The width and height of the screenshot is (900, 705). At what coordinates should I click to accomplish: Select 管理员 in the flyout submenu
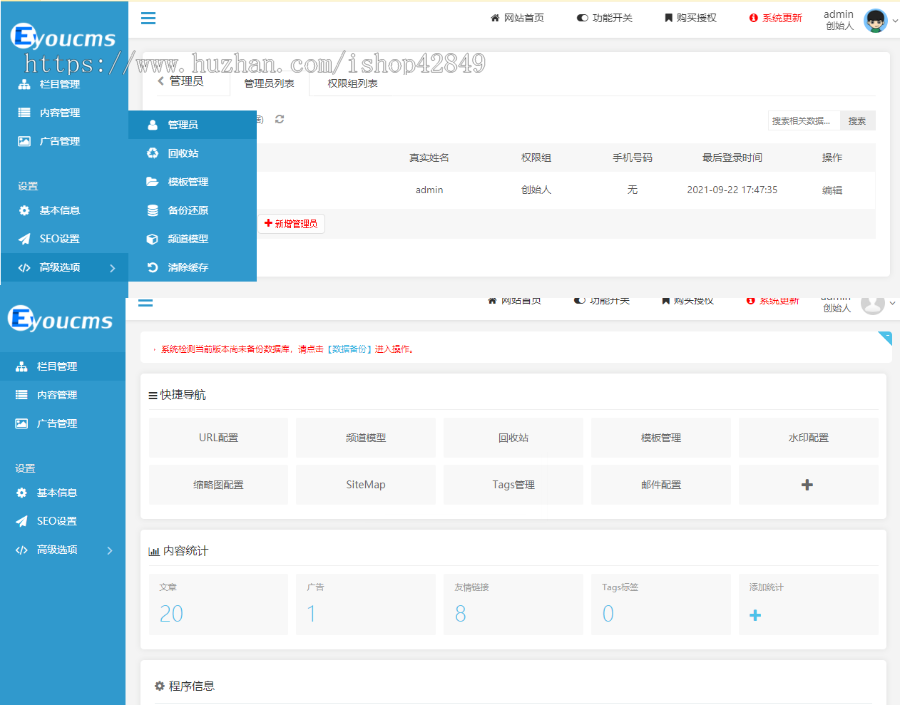(x=192, y=125)
